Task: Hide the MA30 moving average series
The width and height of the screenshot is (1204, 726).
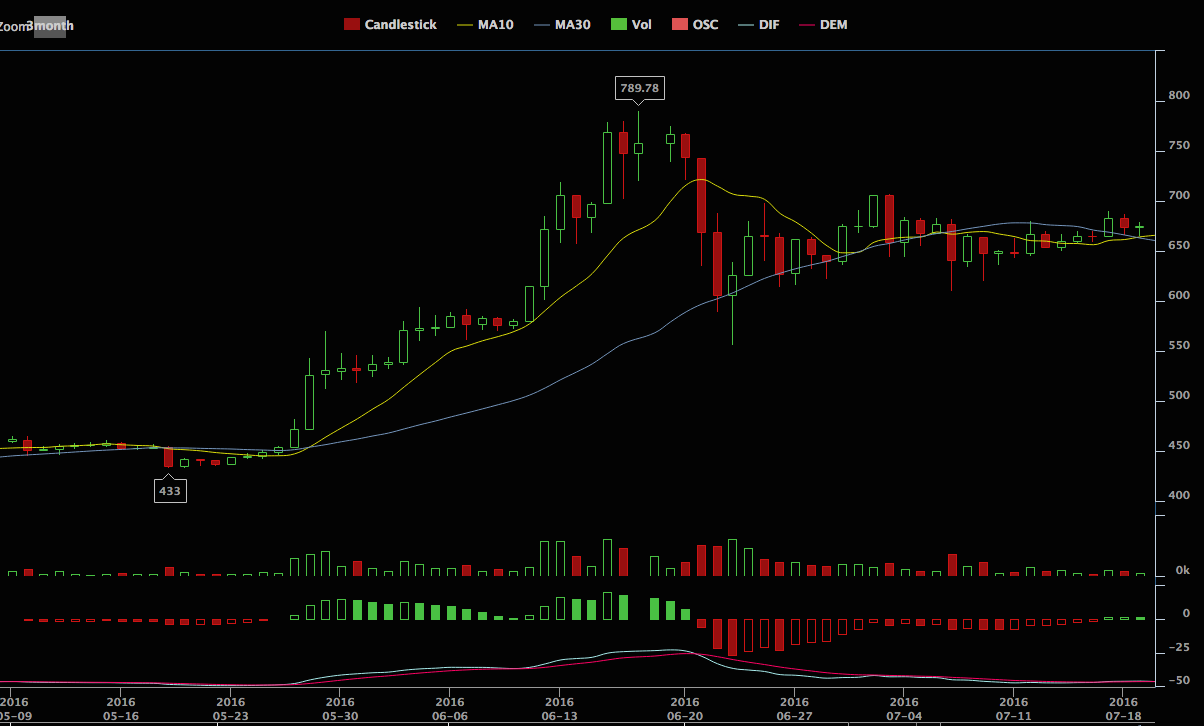Action: [562, 24]
